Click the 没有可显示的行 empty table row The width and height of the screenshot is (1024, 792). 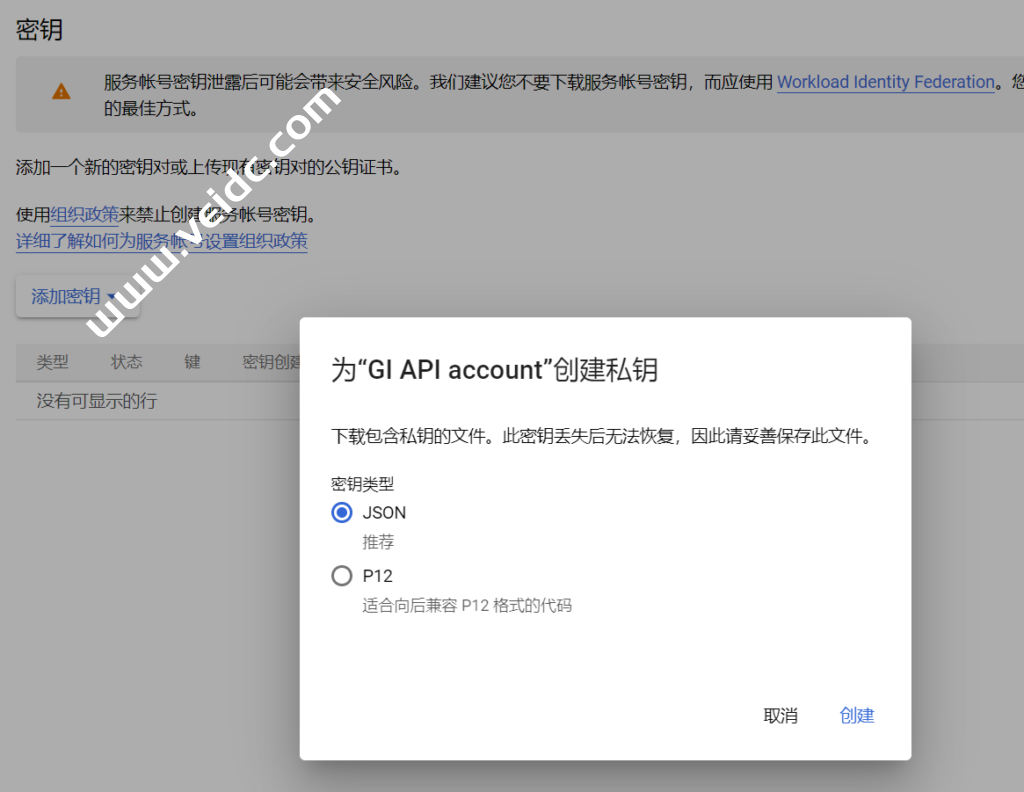(x=97, y=401)
